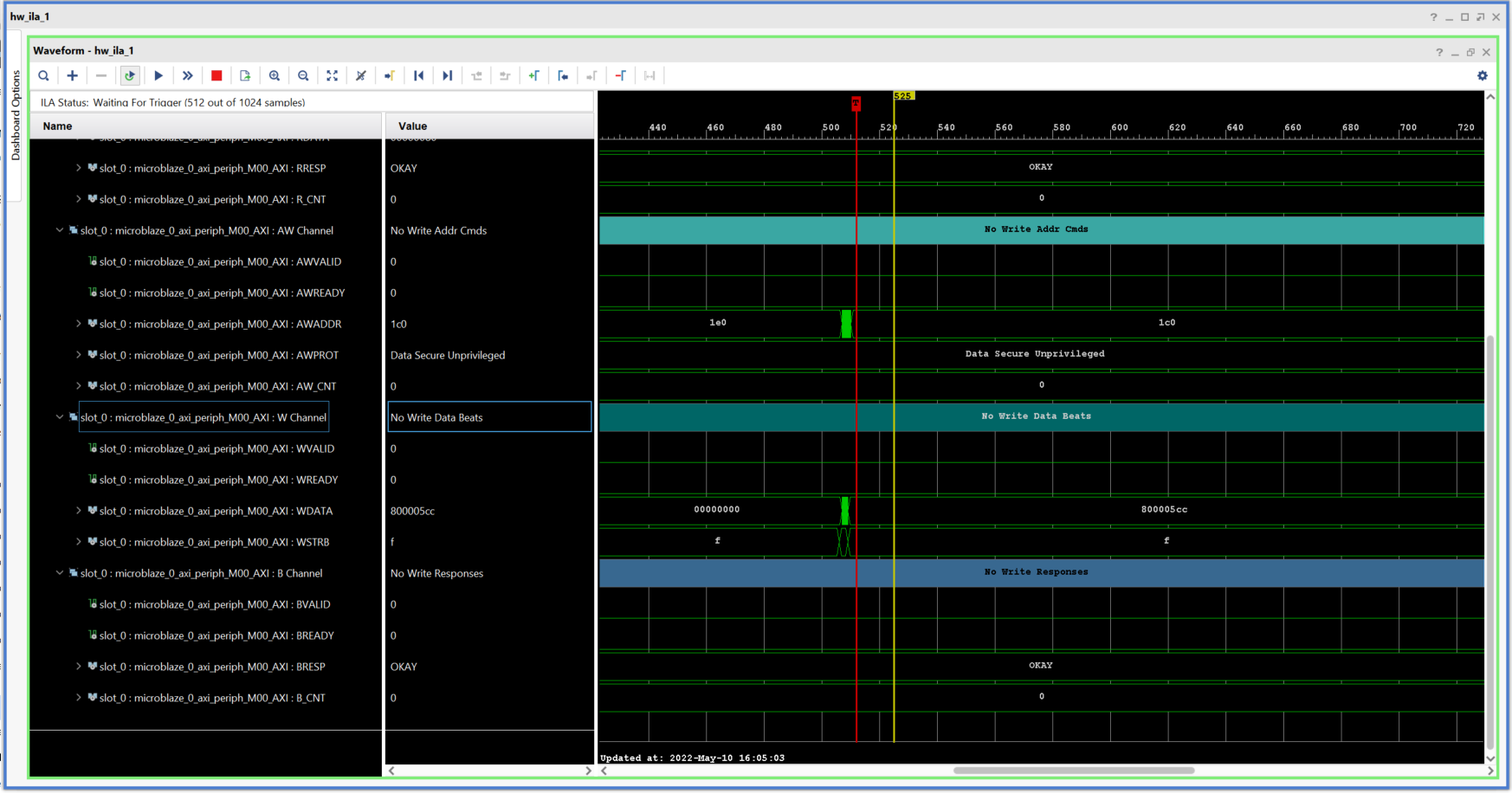1512x793 pixels.
Task: Collapse the W Channel group
Action: coord(60,417)
